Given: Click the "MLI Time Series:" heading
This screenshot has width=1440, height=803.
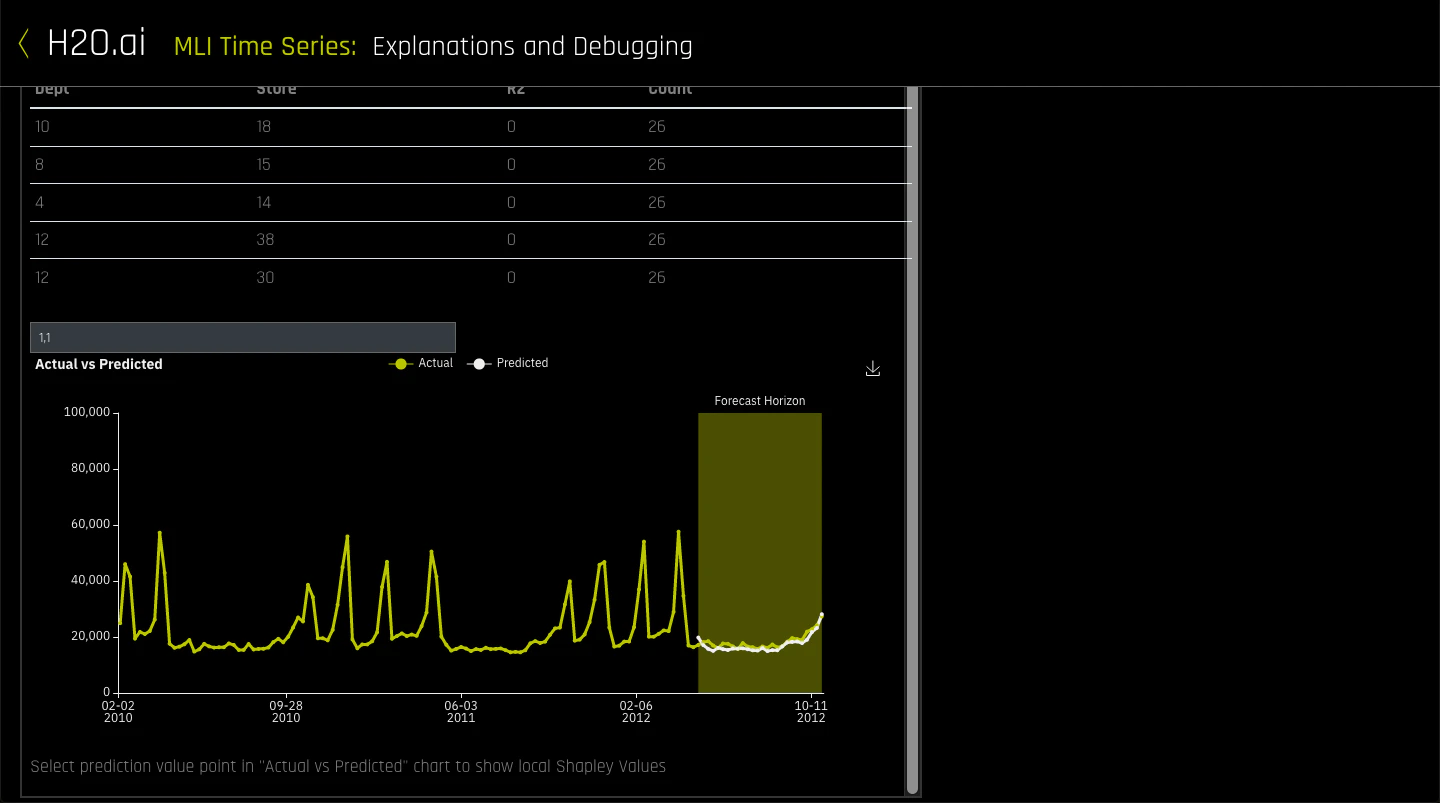Looking at the screenshot, I should 265,46.
